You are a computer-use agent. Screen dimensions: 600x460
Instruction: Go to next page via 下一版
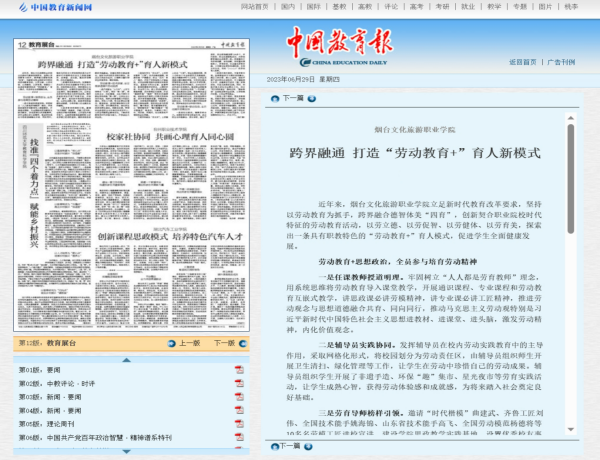224,343
